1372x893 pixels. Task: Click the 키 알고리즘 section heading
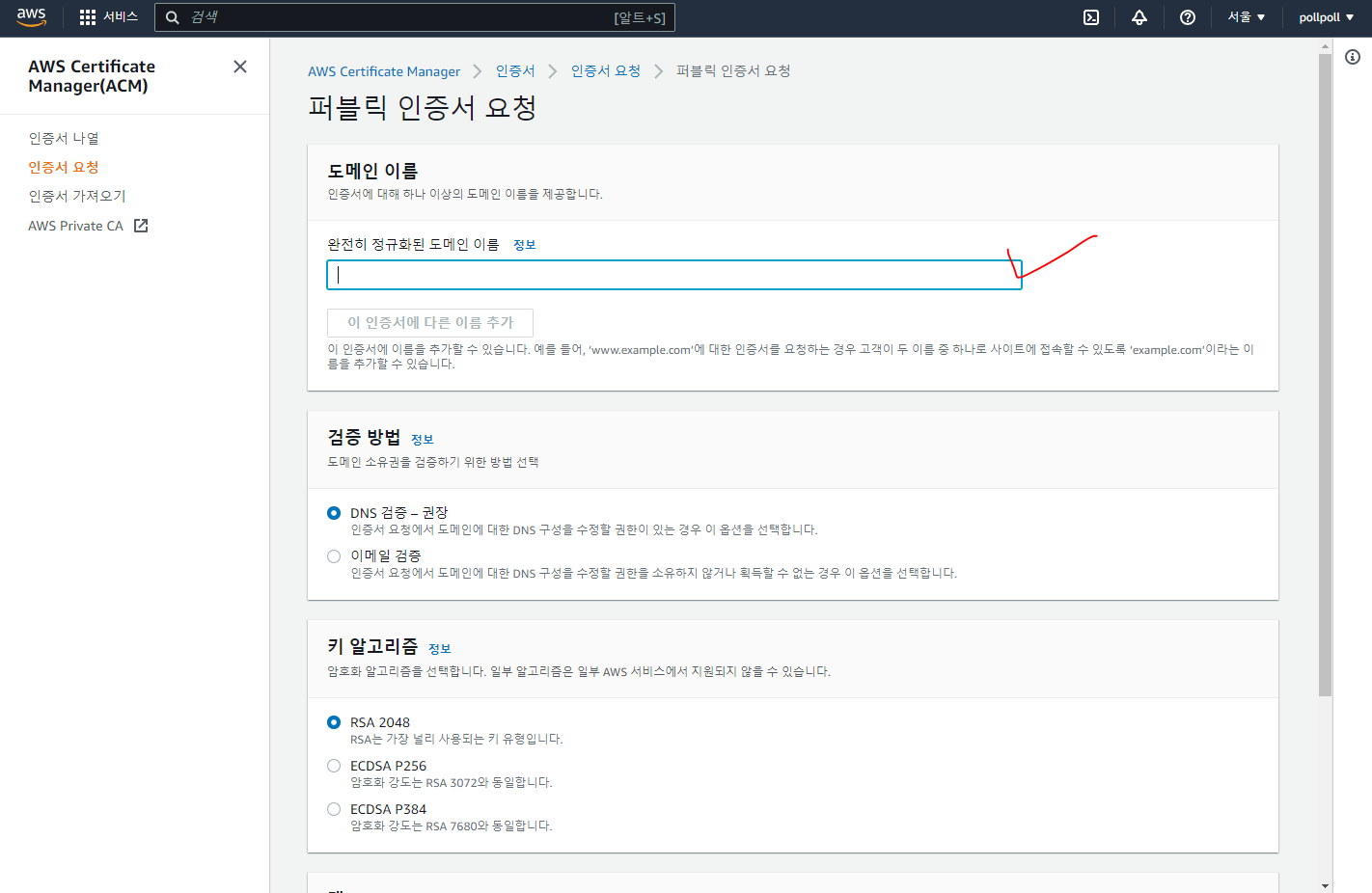(372, 646)
